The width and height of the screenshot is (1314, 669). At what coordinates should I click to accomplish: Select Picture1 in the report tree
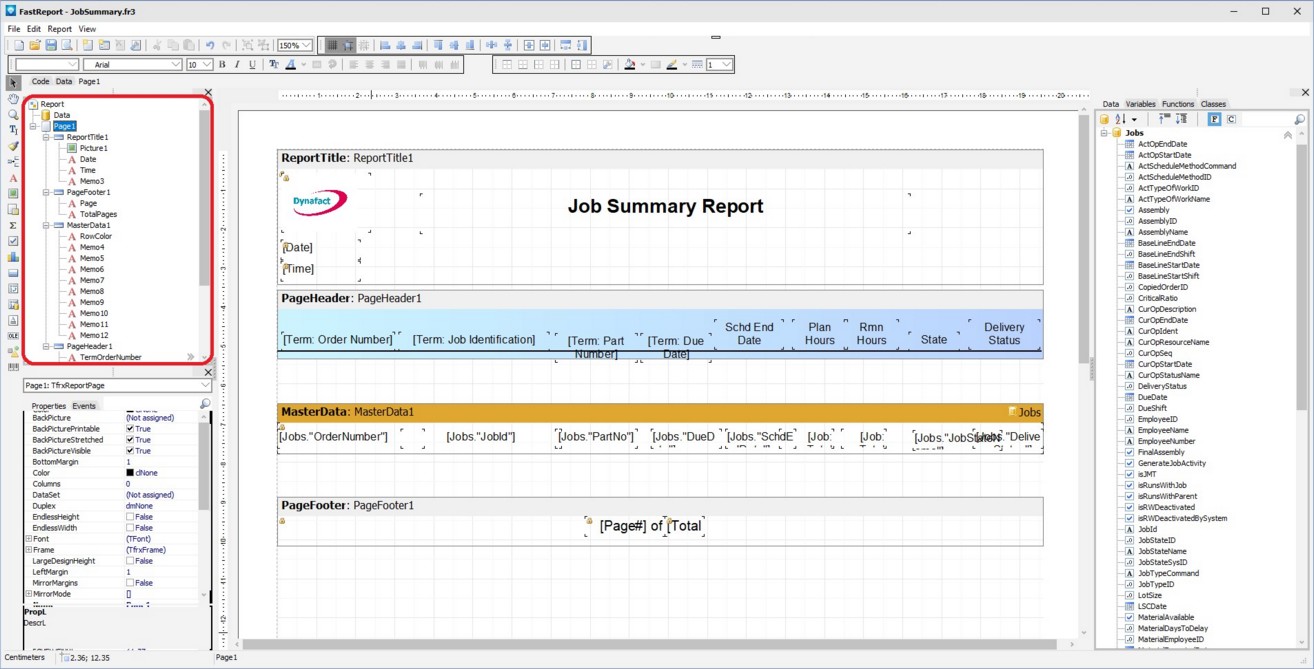93,148
